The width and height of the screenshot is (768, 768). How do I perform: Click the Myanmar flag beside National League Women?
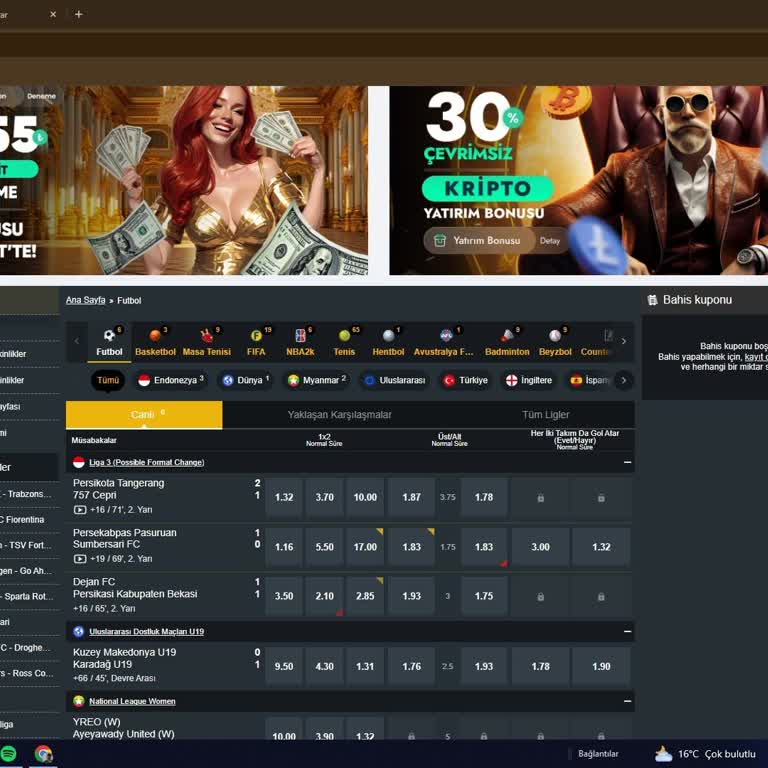[x=79, y=701]
